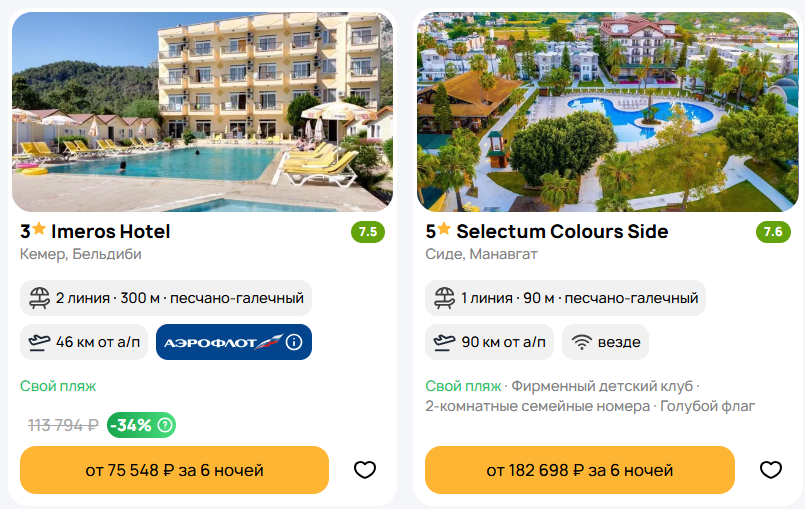Book Imeros Hotel from 75 548 ₽ button
The height and width of the screenshot is (509, 805).
click(x=174, y=470)
